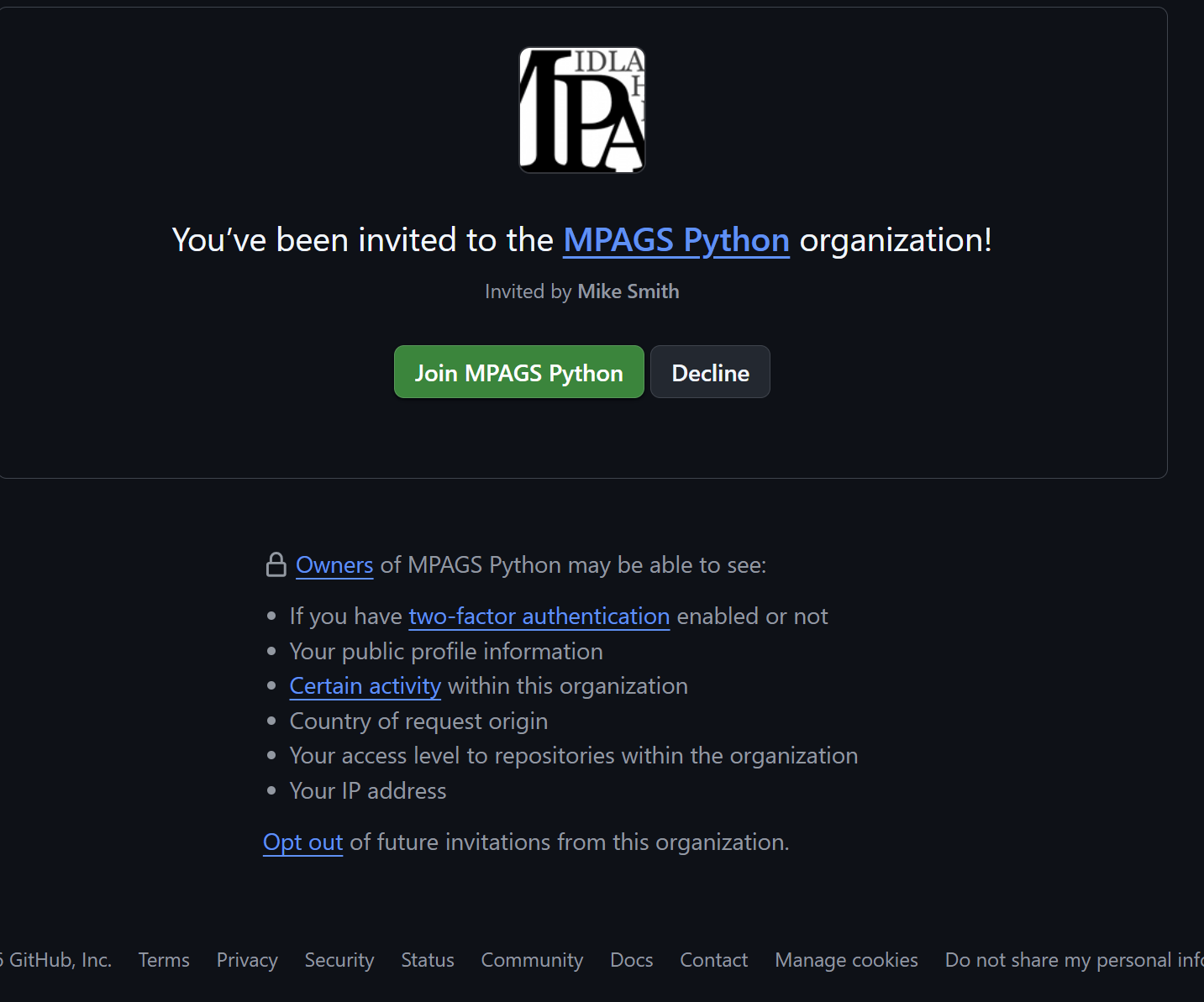Visit the Community footer link
Screen dimensions: 1204x1002
532,960
